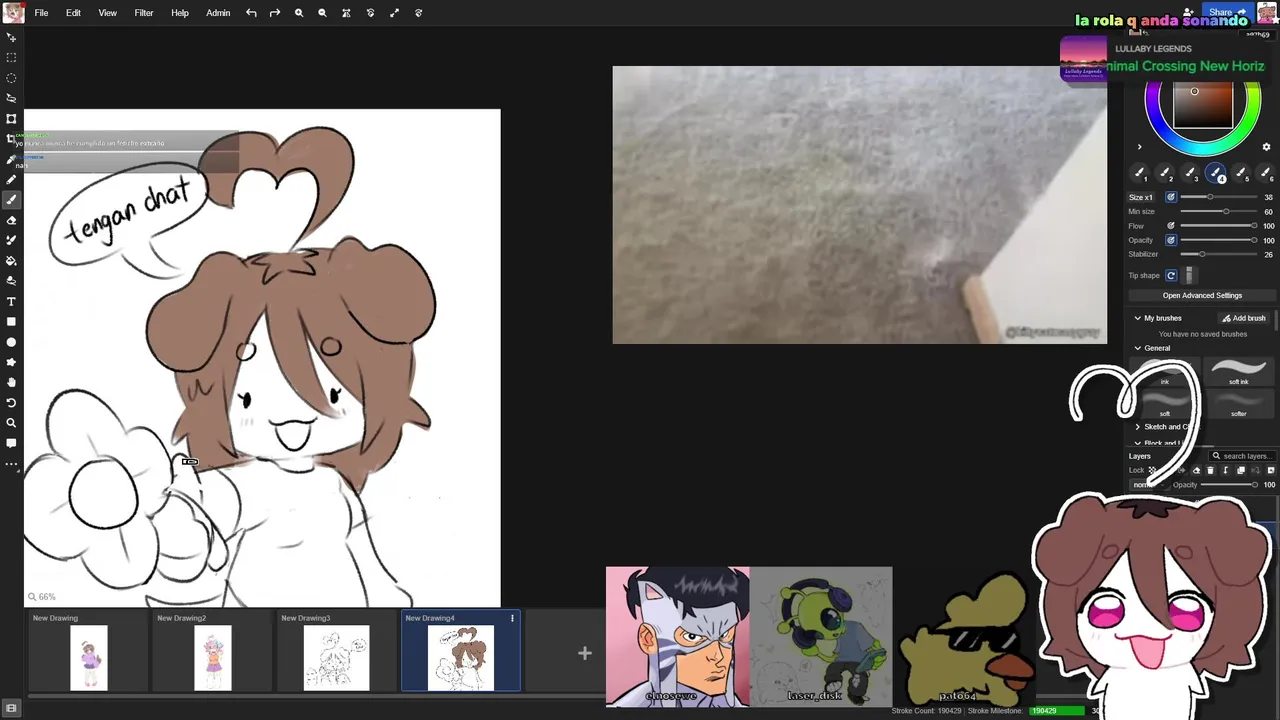
Task: Select the hand pan tool
Action: pos(11,382)
